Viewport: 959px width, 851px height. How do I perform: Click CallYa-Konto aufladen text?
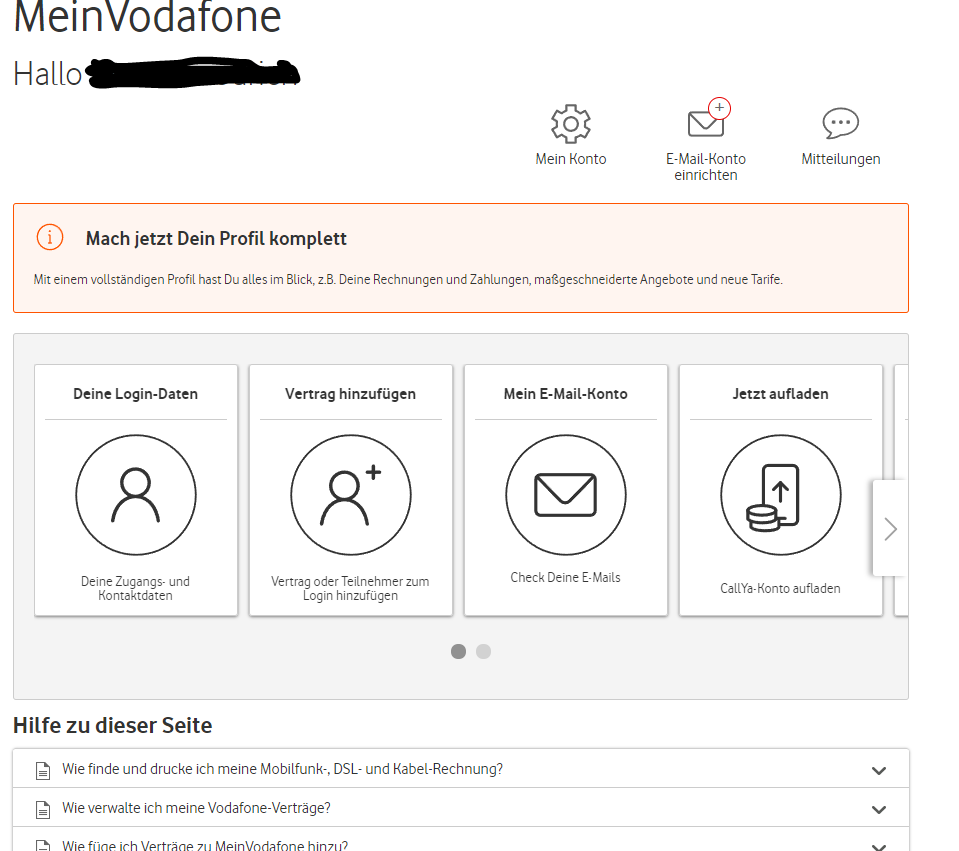[780, 589]
